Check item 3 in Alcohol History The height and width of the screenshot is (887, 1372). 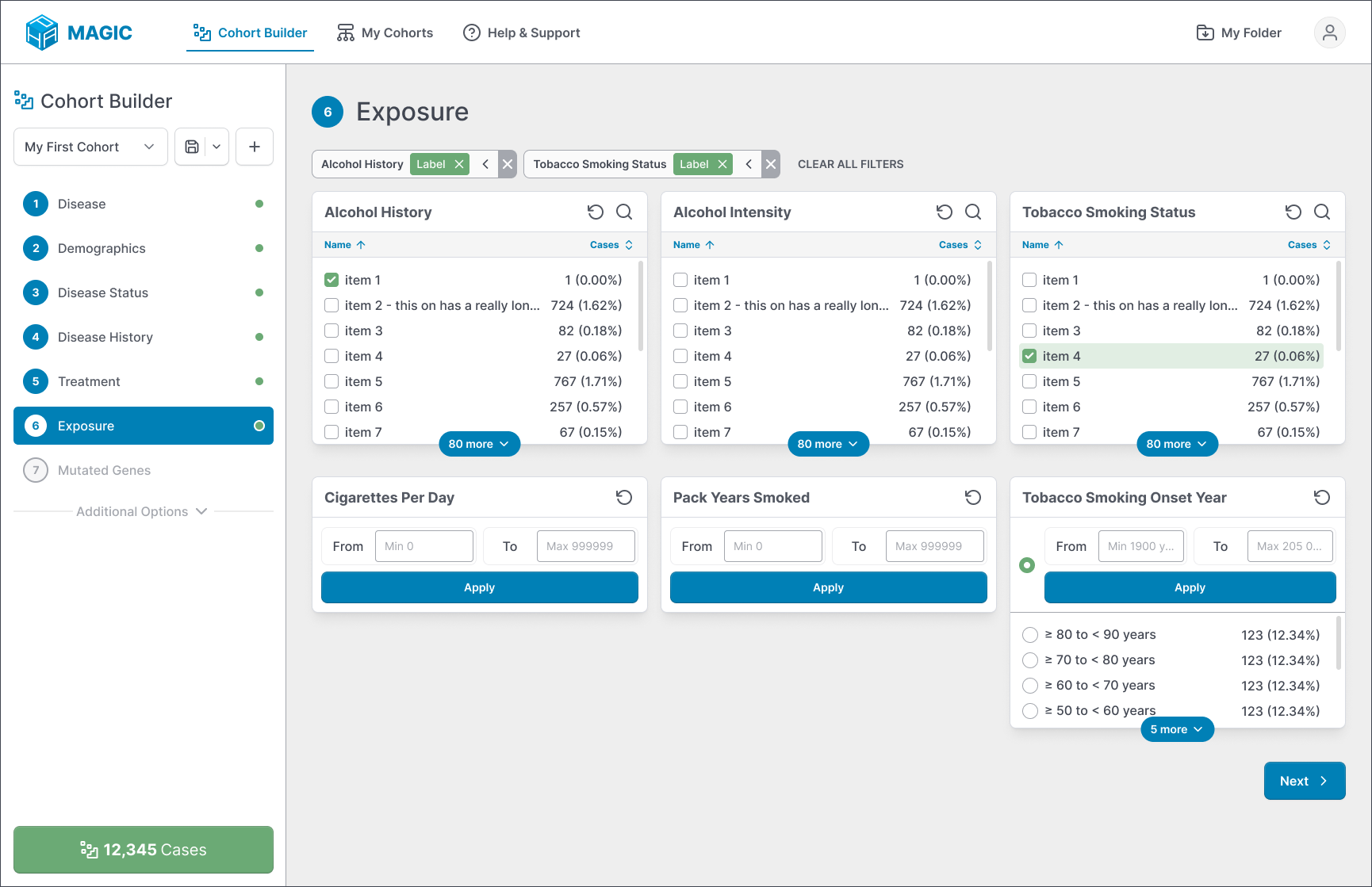pyautogui.click(x=332, y=331)
